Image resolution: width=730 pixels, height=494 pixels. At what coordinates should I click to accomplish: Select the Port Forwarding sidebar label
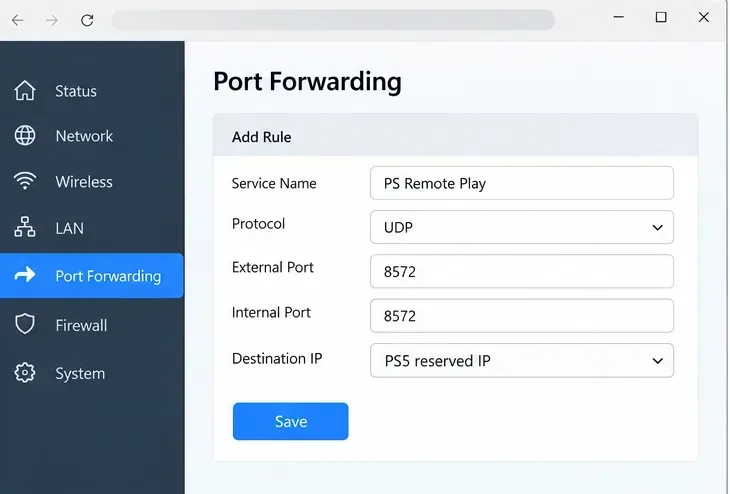tap(108, 276)
